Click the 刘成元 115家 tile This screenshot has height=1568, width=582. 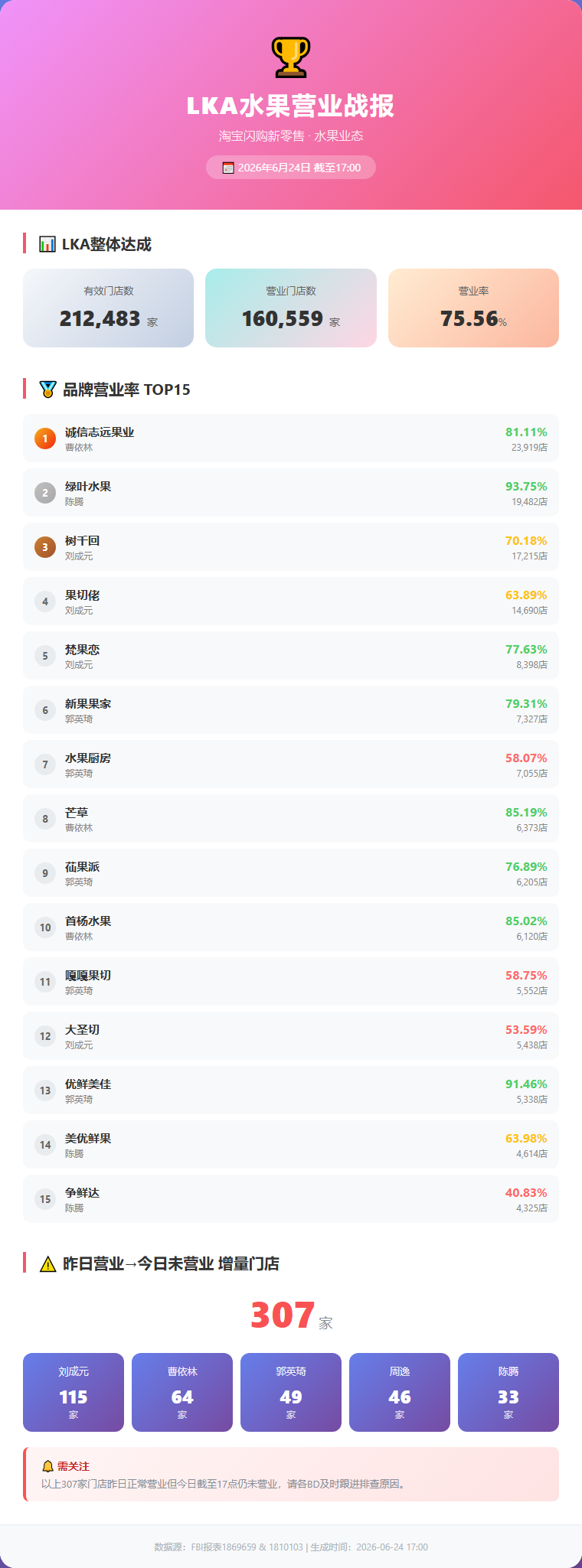click(x=74, y=1392)
